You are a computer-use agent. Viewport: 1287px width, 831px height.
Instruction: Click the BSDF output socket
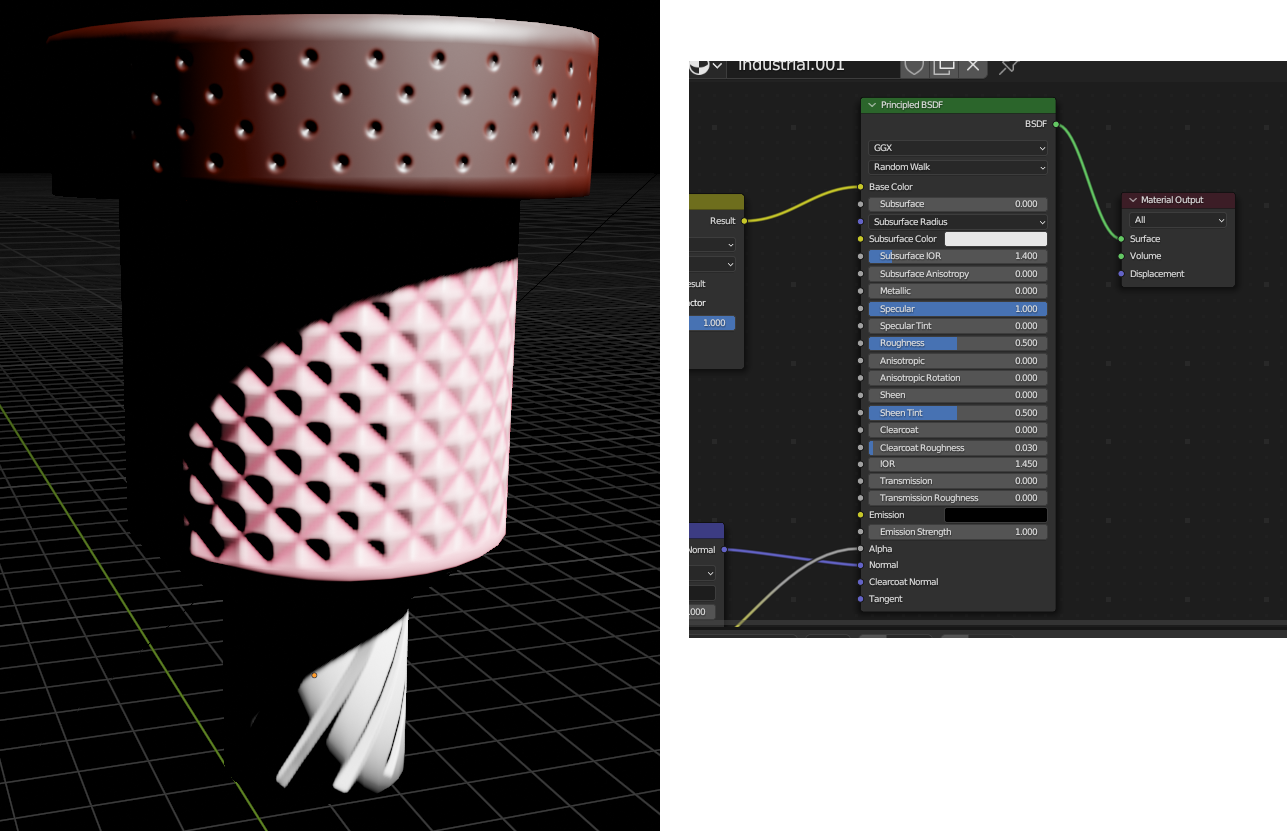click(1056, 125)
